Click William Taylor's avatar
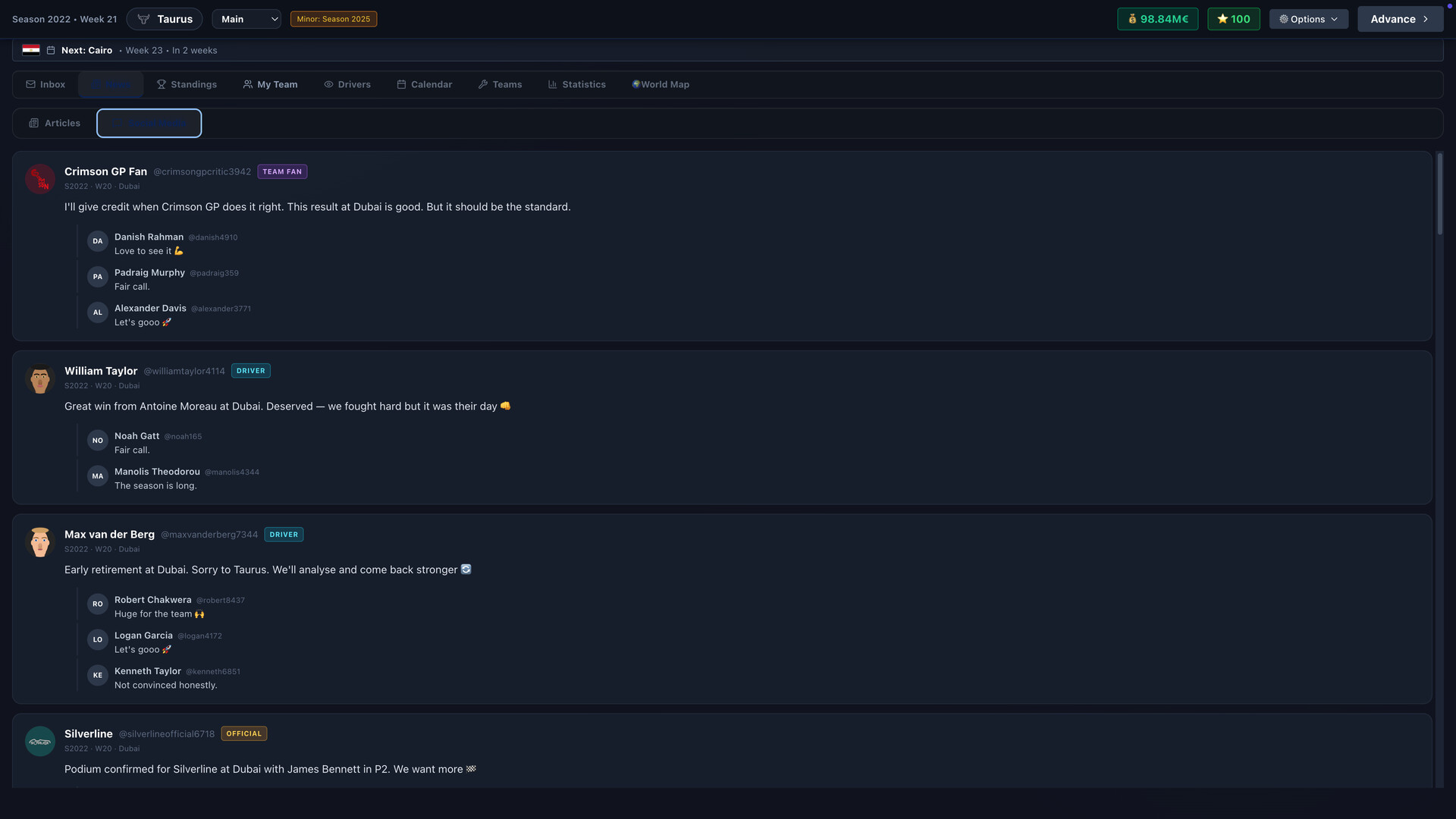This screenshot has height=819, width=1456. 40,378
